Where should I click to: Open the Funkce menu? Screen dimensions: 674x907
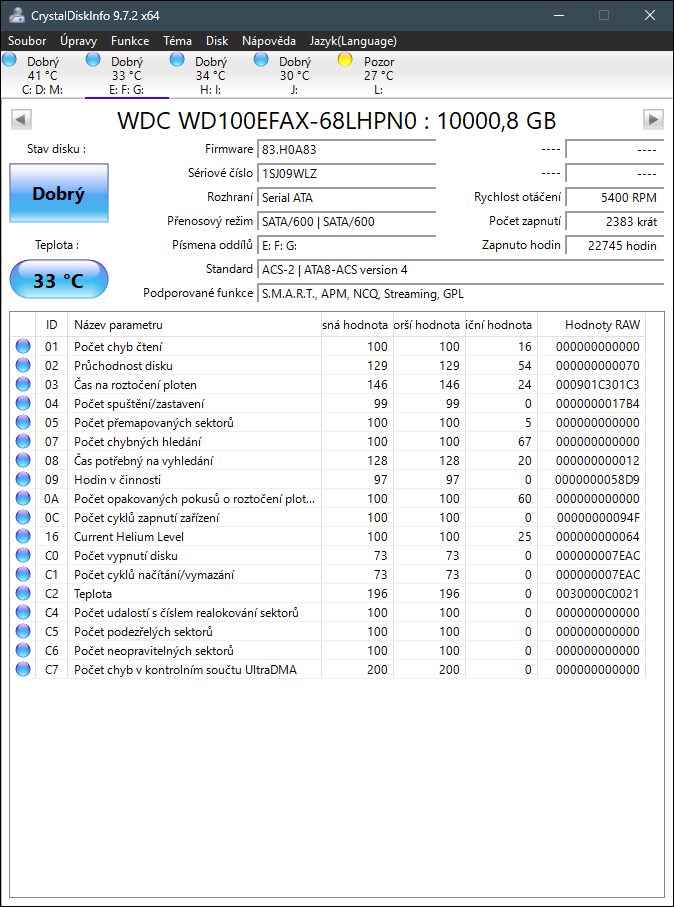(130, 41)
